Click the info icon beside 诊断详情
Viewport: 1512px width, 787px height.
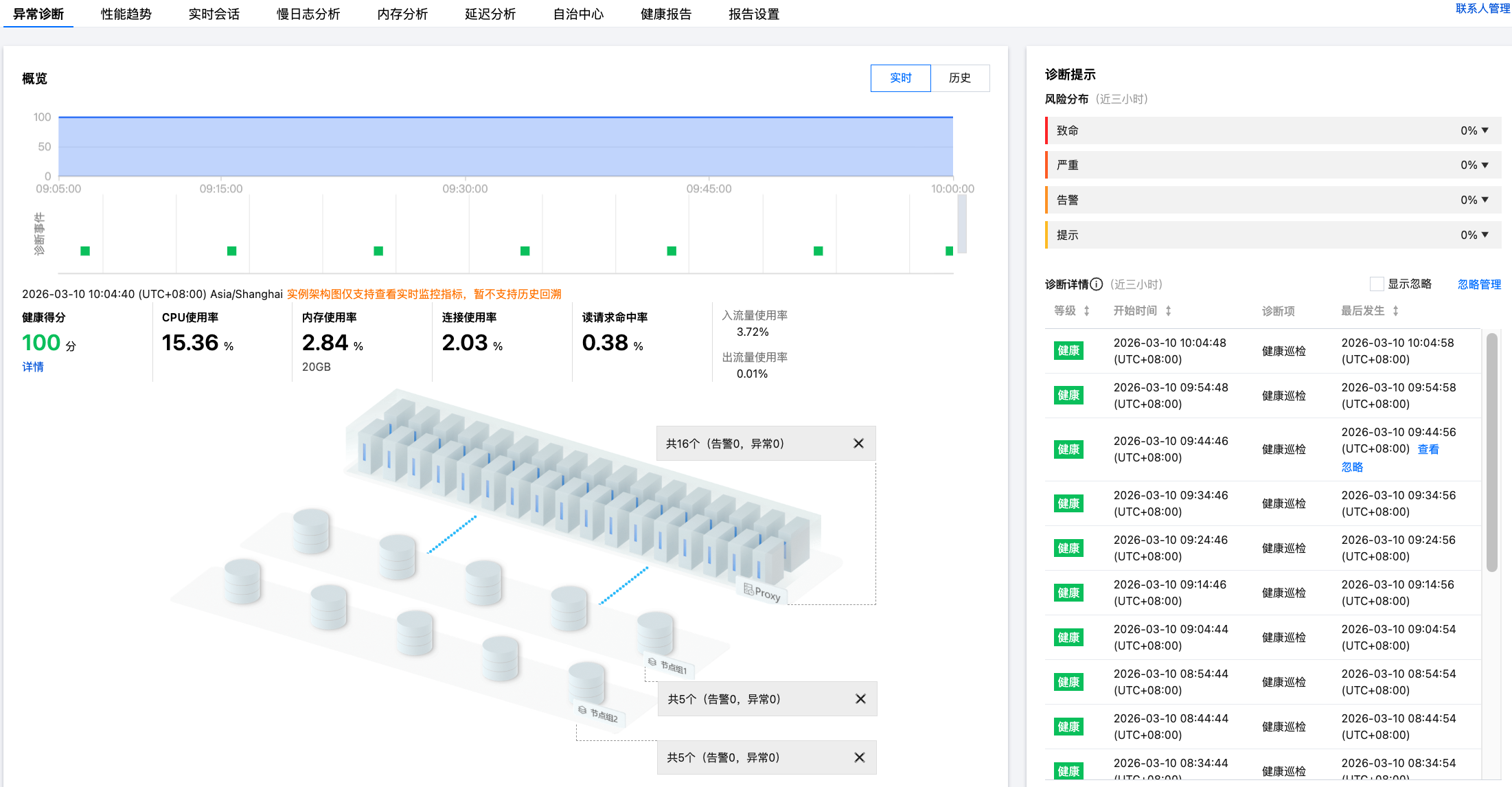click(x=1097, y=284)
